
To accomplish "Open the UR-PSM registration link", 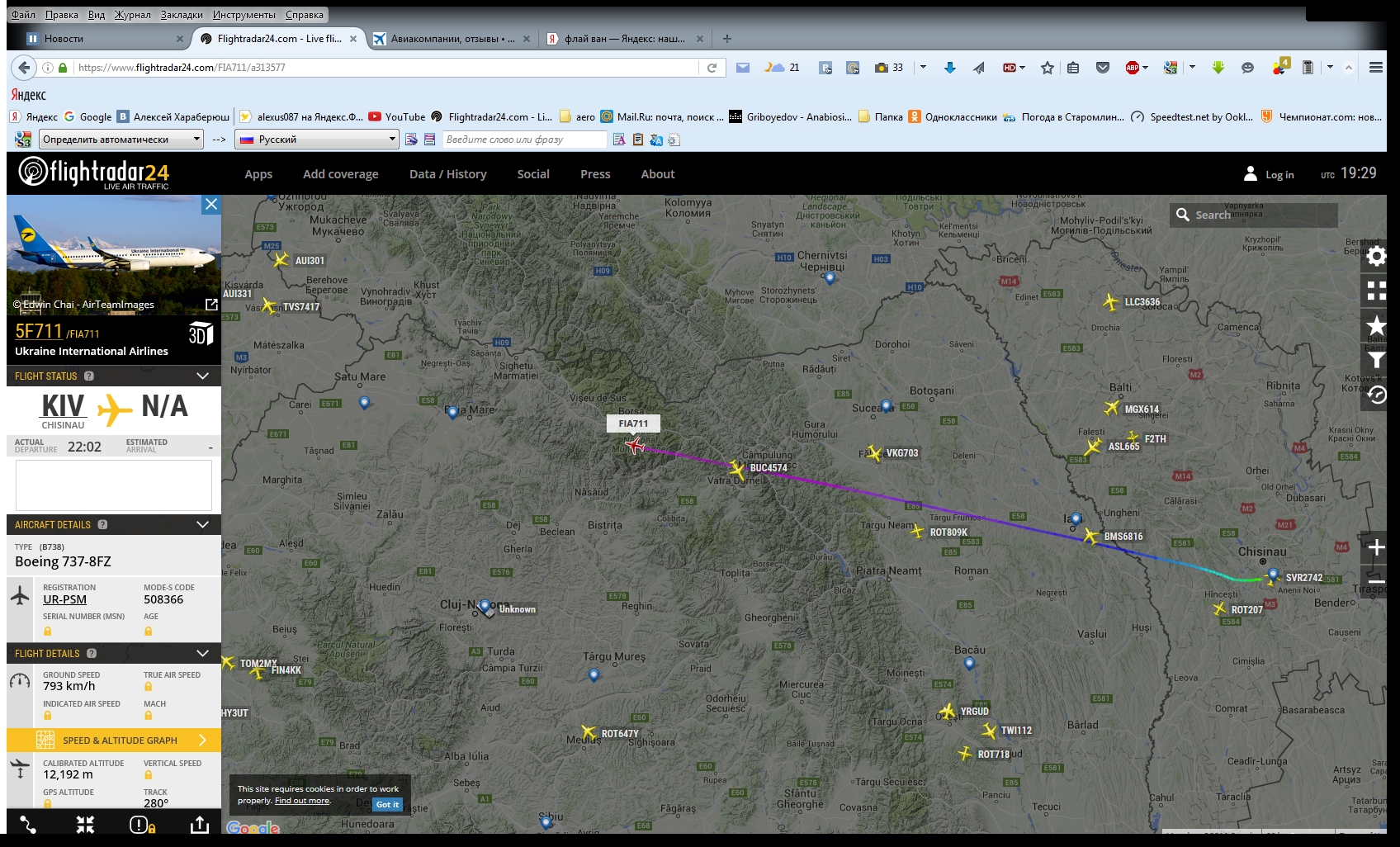I will click(x=64, y=600).
